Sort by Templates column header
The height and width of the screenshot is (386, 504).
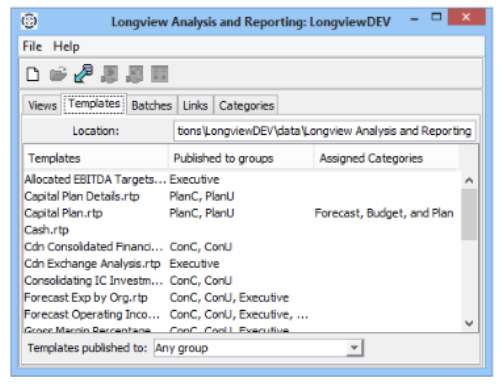pyautogui.click(x=95, y=158)
